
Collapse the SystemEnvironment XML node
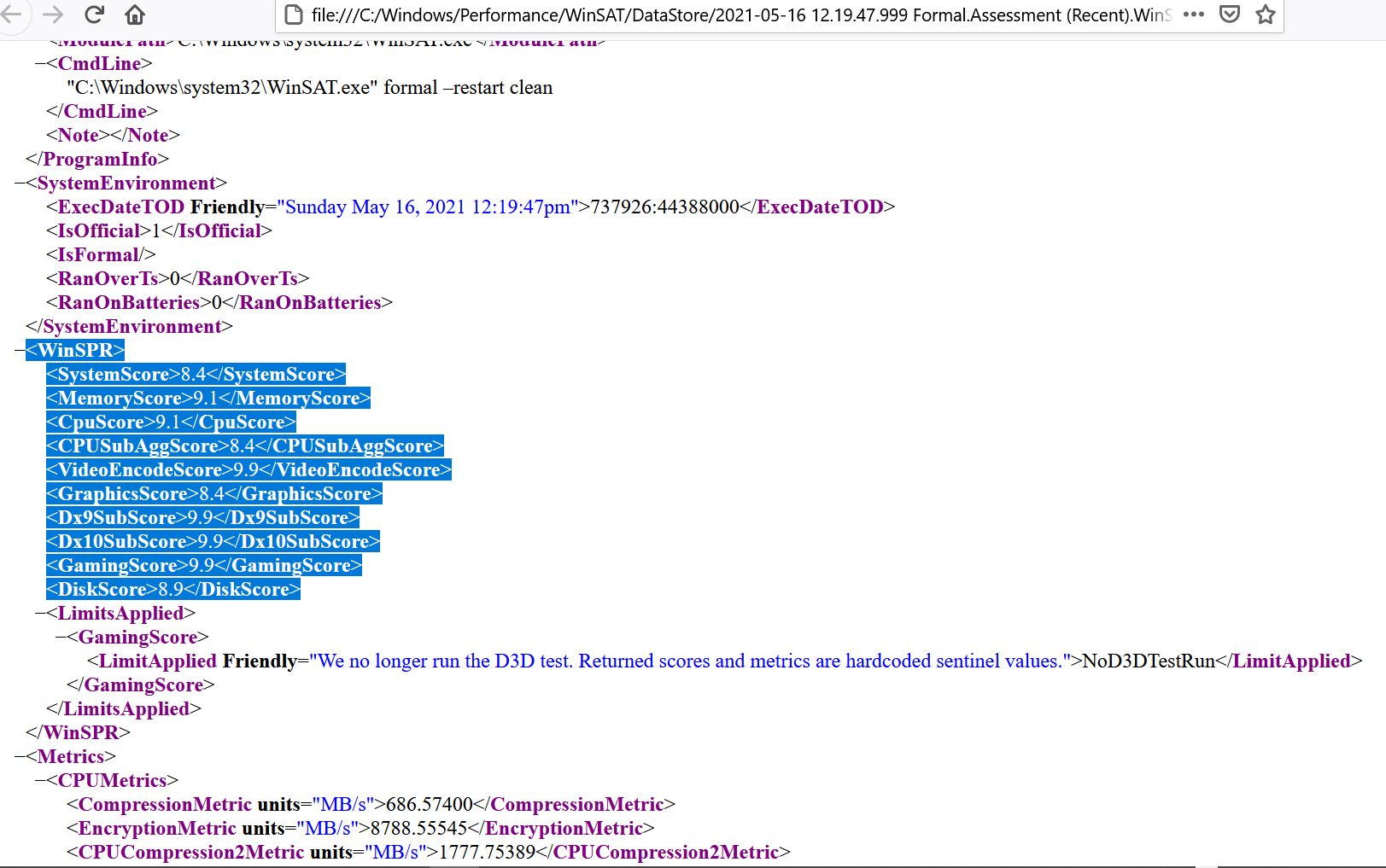point(20,184)
